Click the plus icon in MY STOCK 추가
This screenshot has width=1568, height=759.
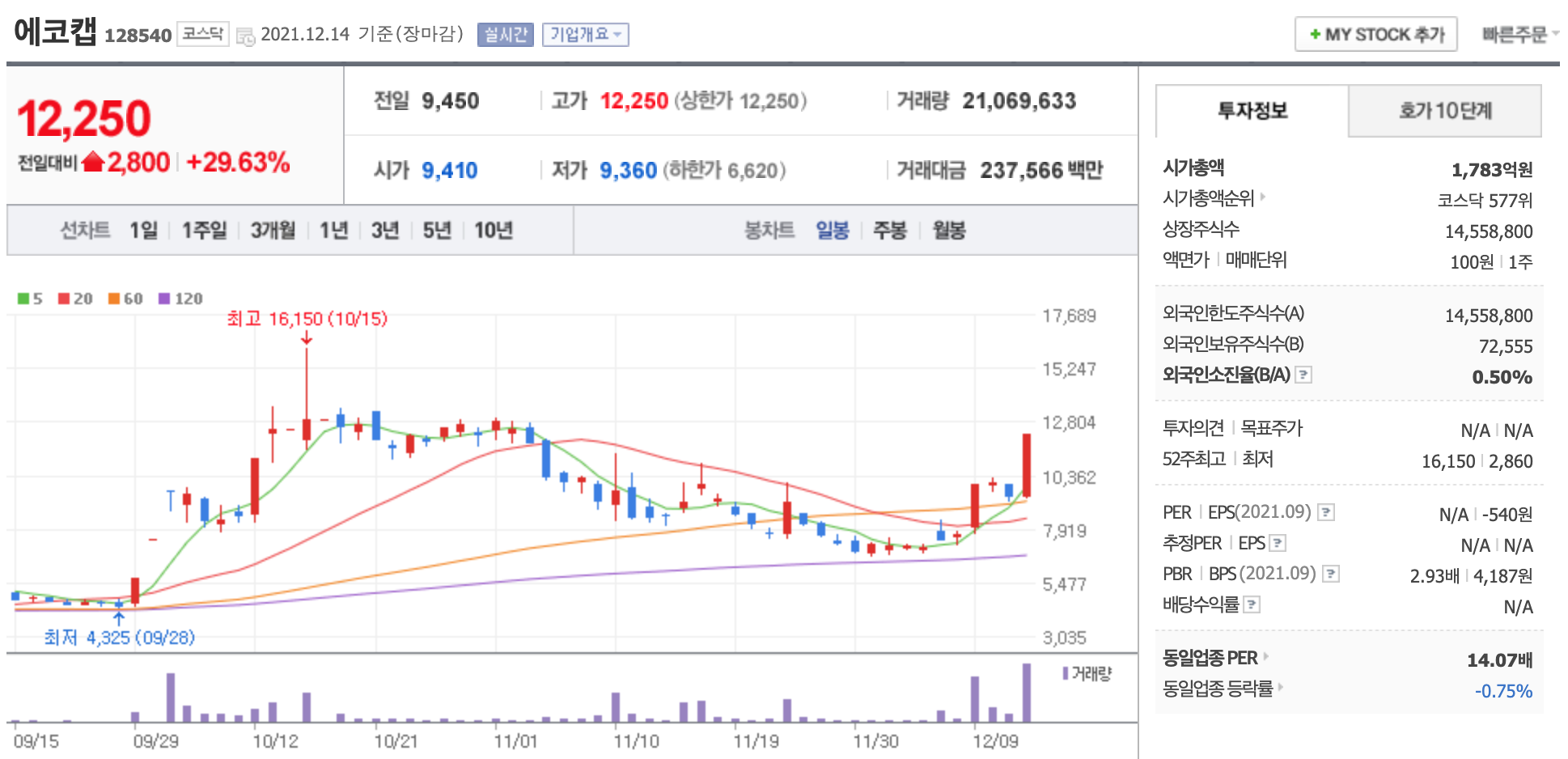tap(1315, 35)
